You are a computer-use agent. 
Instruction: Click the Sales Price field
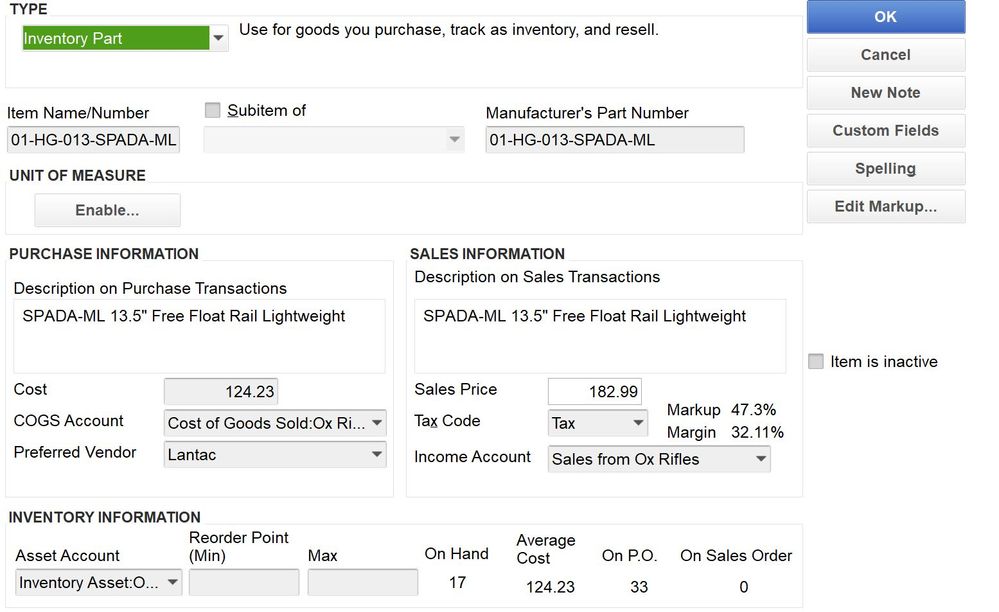[x=594, y=392]
